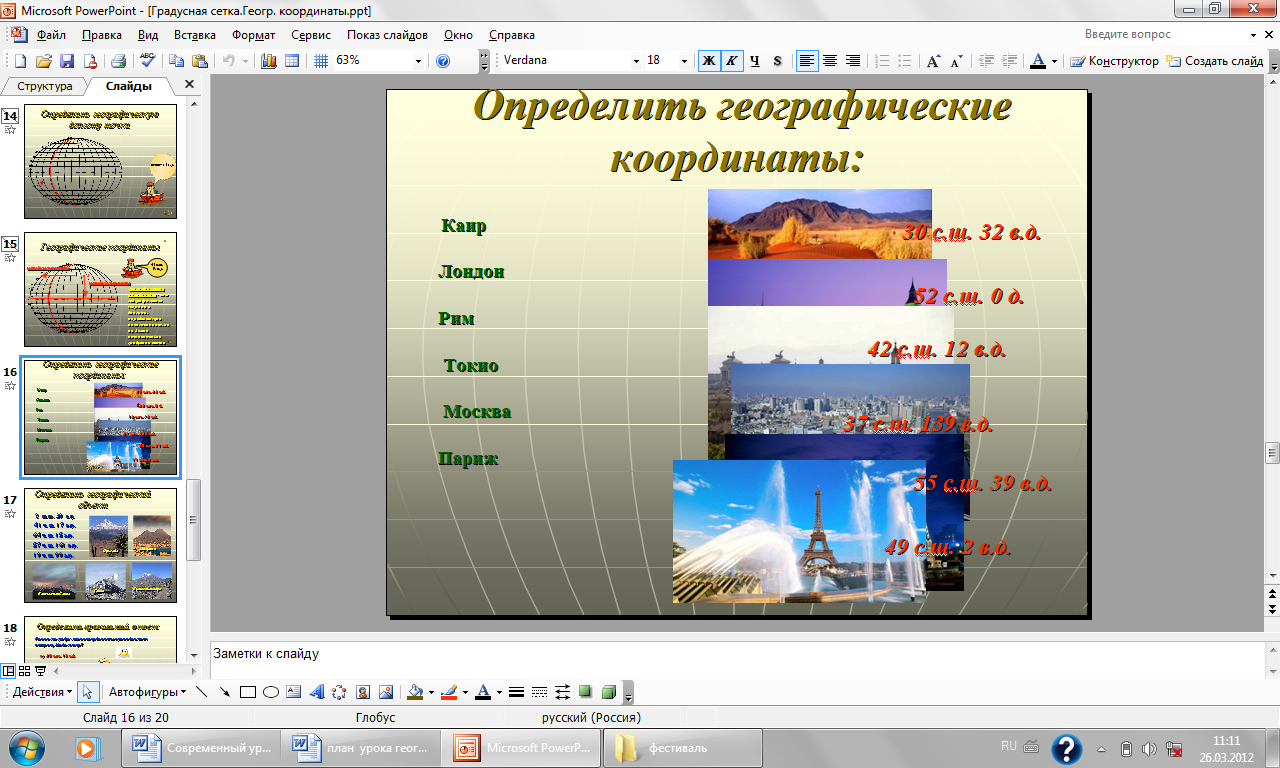1280x768 pixels.
Task: Switch to slide sorter view
Action: coord(24,670)
